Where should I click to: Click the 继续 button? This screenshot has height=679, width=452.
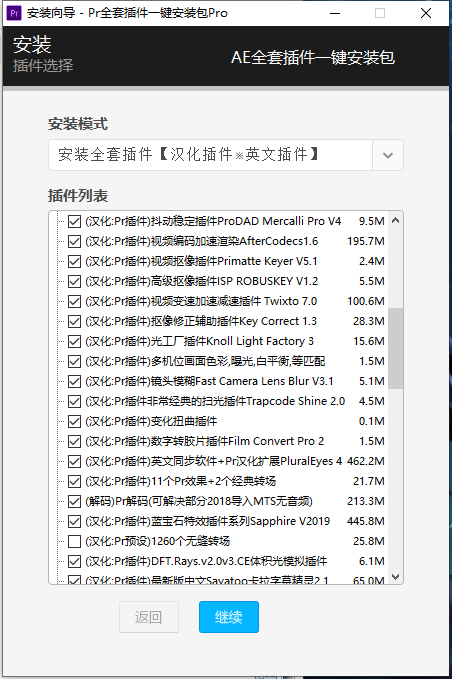tap(229, 617)
